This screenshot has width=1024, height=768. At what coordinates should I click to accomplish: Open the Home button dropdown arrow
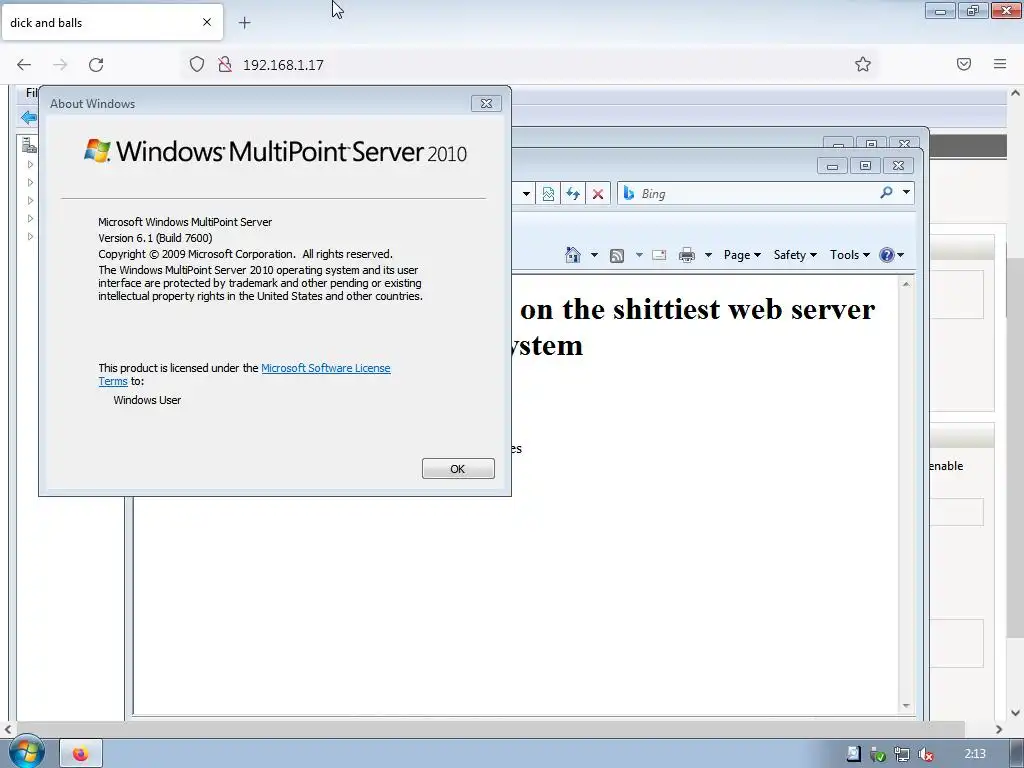click(594, 255)
